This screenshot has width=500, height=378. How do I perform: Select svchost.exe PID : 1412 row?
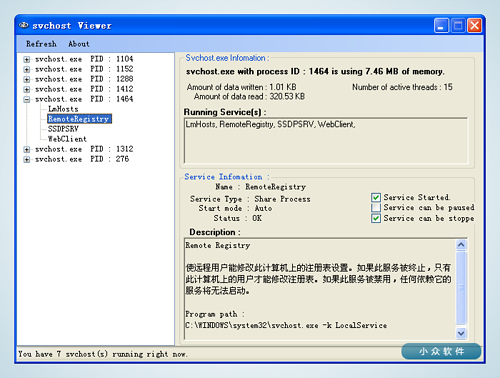[84, 89]
